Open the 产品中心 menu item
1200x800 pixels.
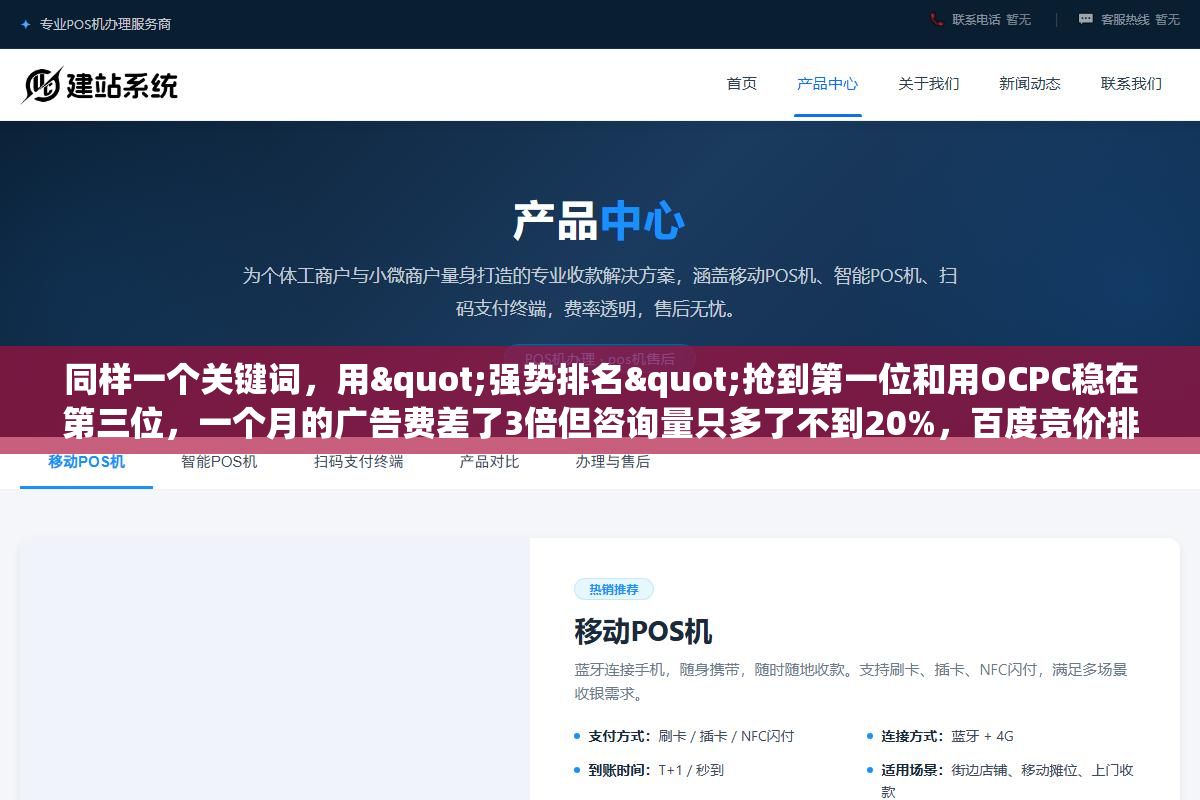[828, 84]
